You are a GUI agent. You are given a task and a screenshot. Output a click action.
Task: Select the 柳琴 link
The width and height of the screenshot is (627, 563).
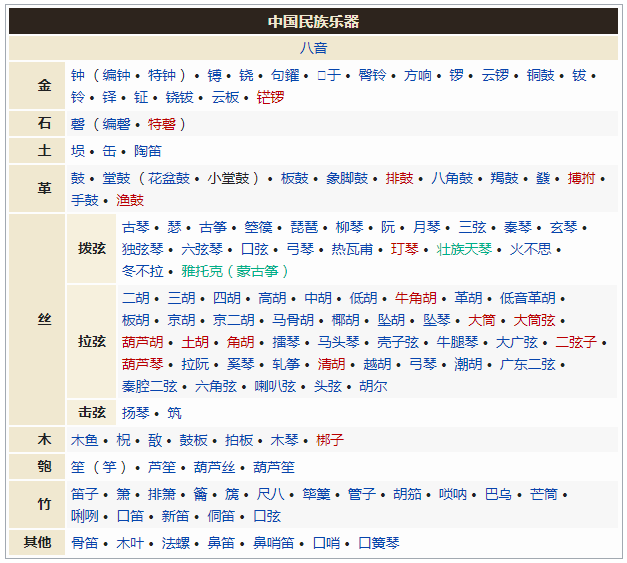point(349,227)
